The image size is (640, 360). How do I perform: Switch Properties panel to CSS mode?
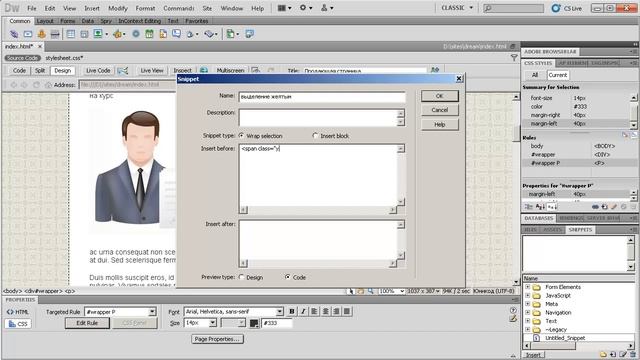point(18,324)
